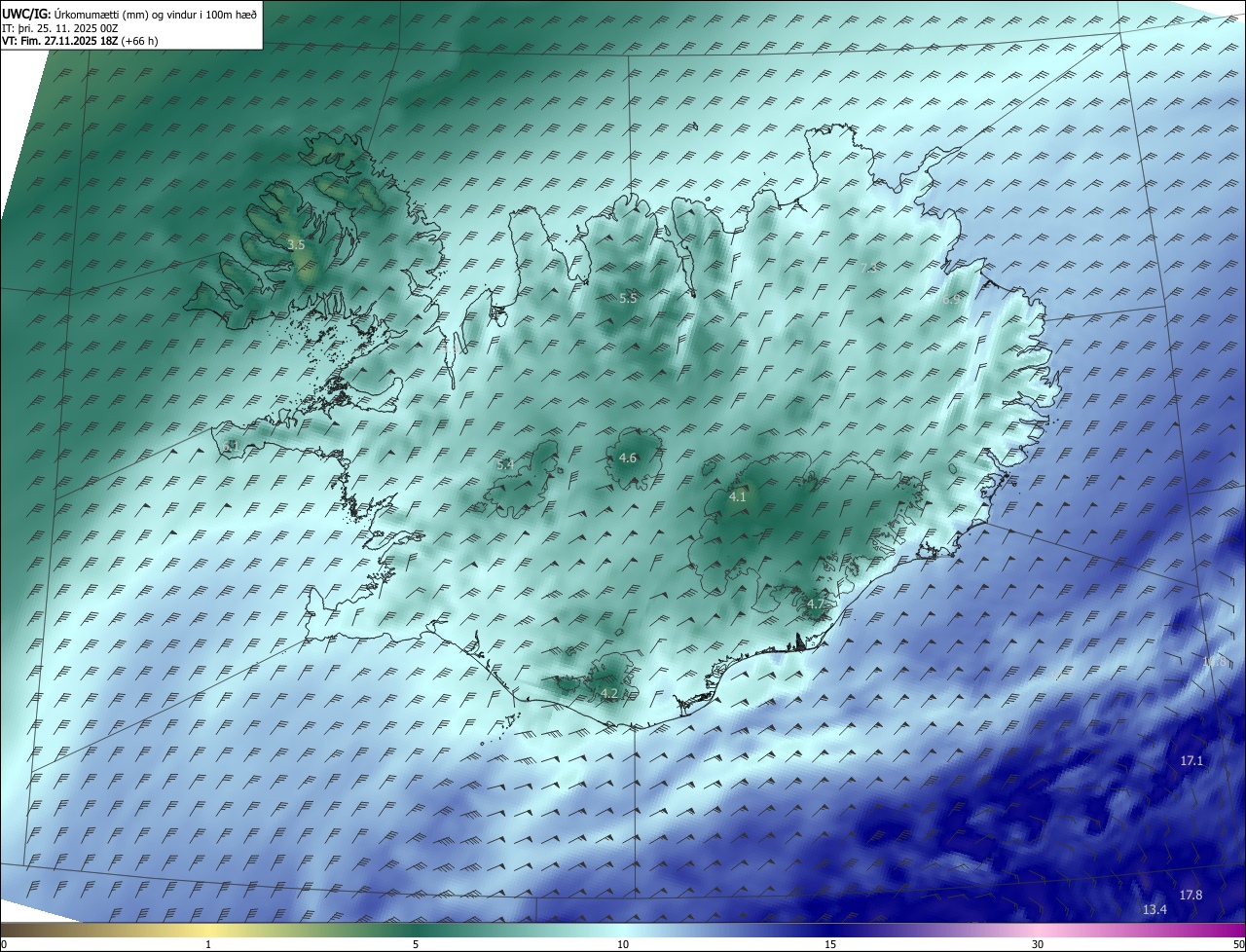Click the 5.4 value label on the map
This screenshot has height=952, width=1246.
click(505, 464)
